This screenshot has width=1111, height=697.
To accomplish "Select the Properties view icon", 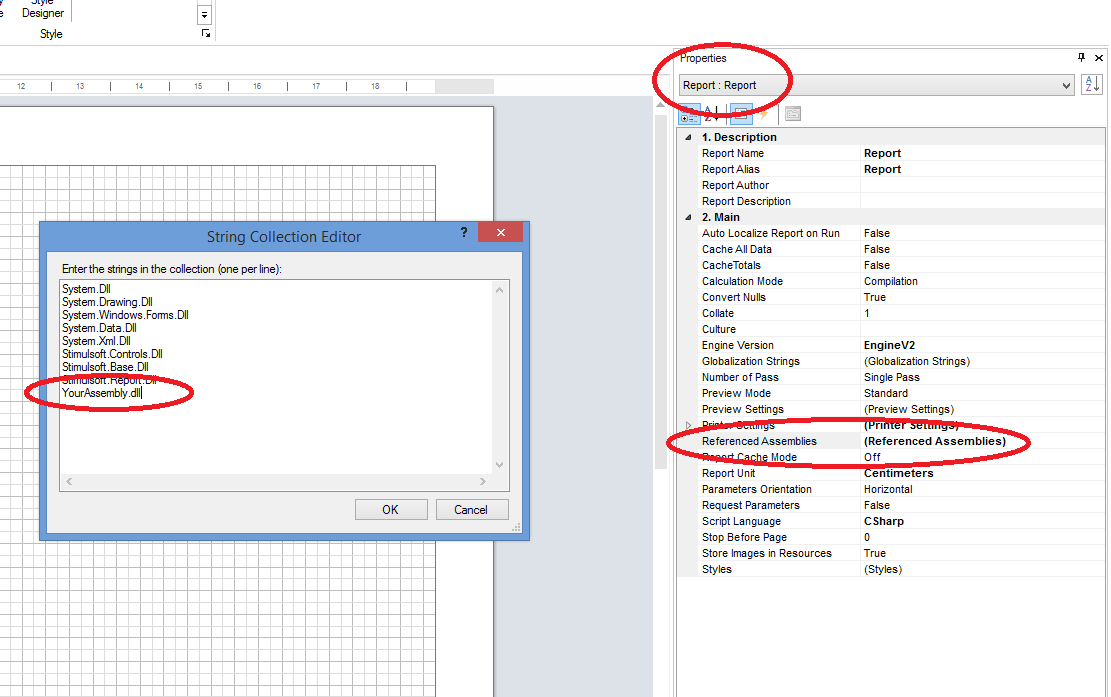I will click(x=740, y=114).
